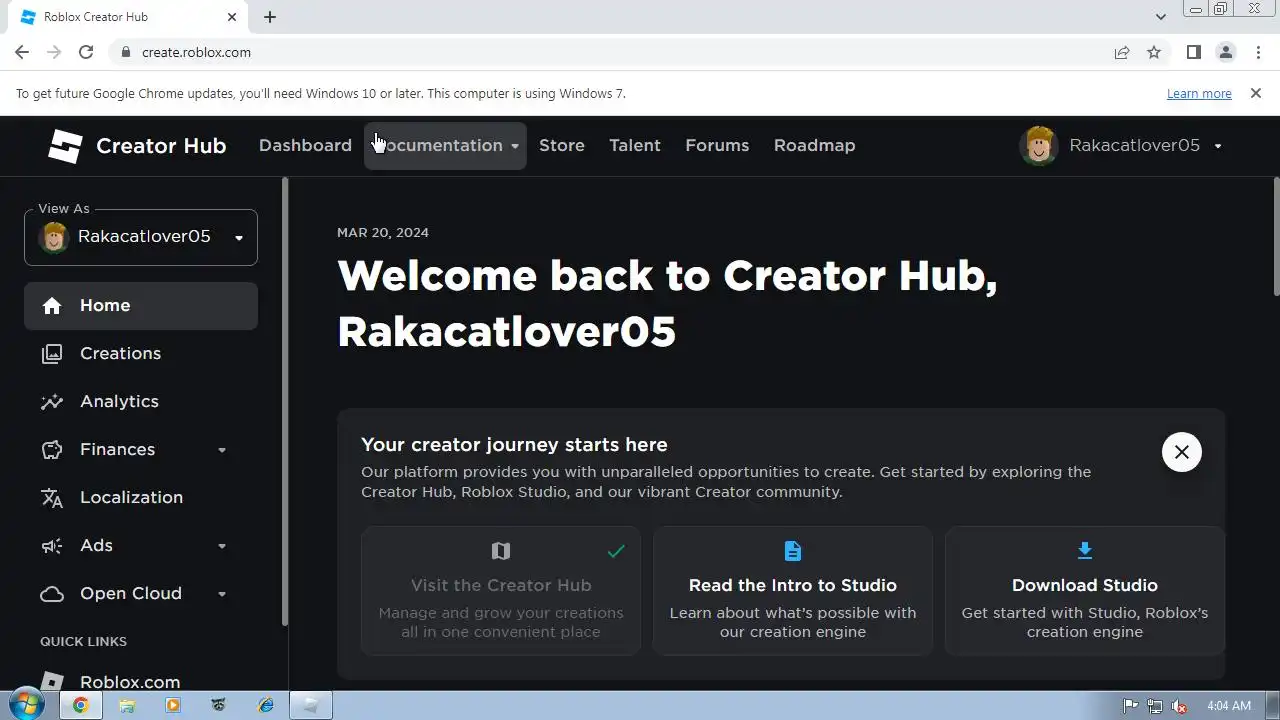Click the Open Cloud cloud icon
The height and width of the screenshot is (720, 1280).
[x=52, y=594]
